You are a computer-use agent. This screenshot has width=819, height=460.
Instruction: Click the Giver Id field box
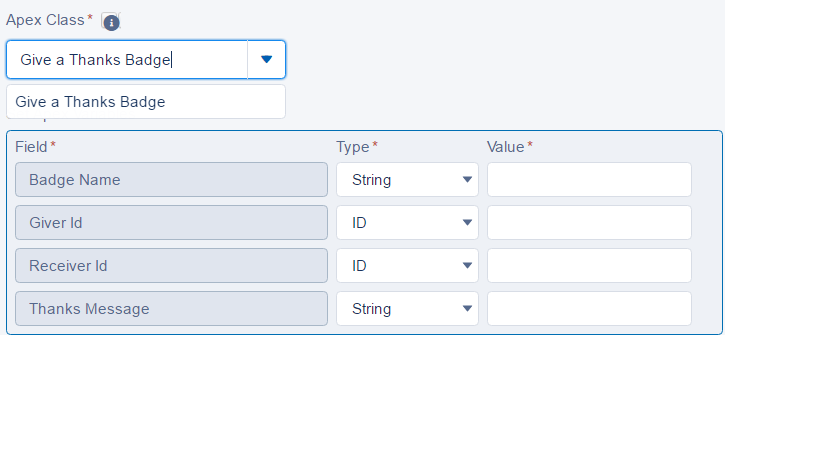pos(171,223)
